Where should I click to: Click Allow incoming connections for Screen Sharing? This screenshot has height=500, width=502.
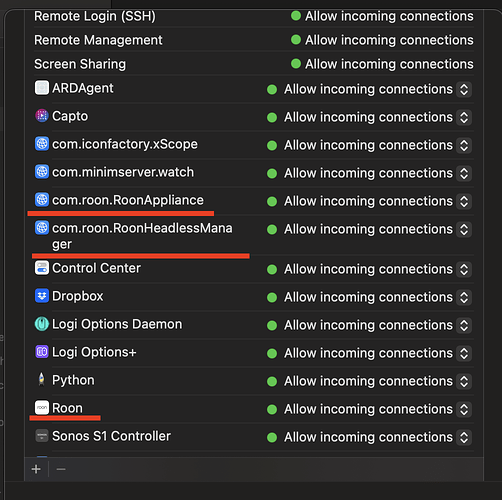(x=389, y=64)
